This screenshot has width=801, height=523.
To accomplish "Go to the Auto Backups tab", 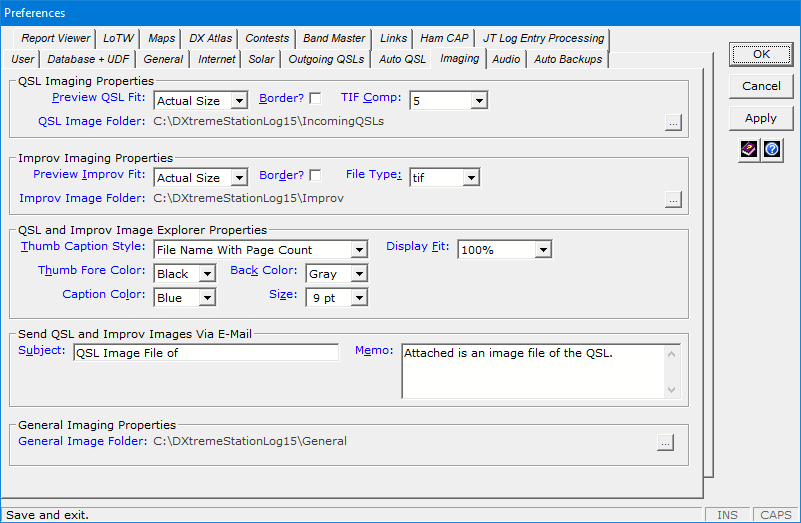I will tap(567, 59).
